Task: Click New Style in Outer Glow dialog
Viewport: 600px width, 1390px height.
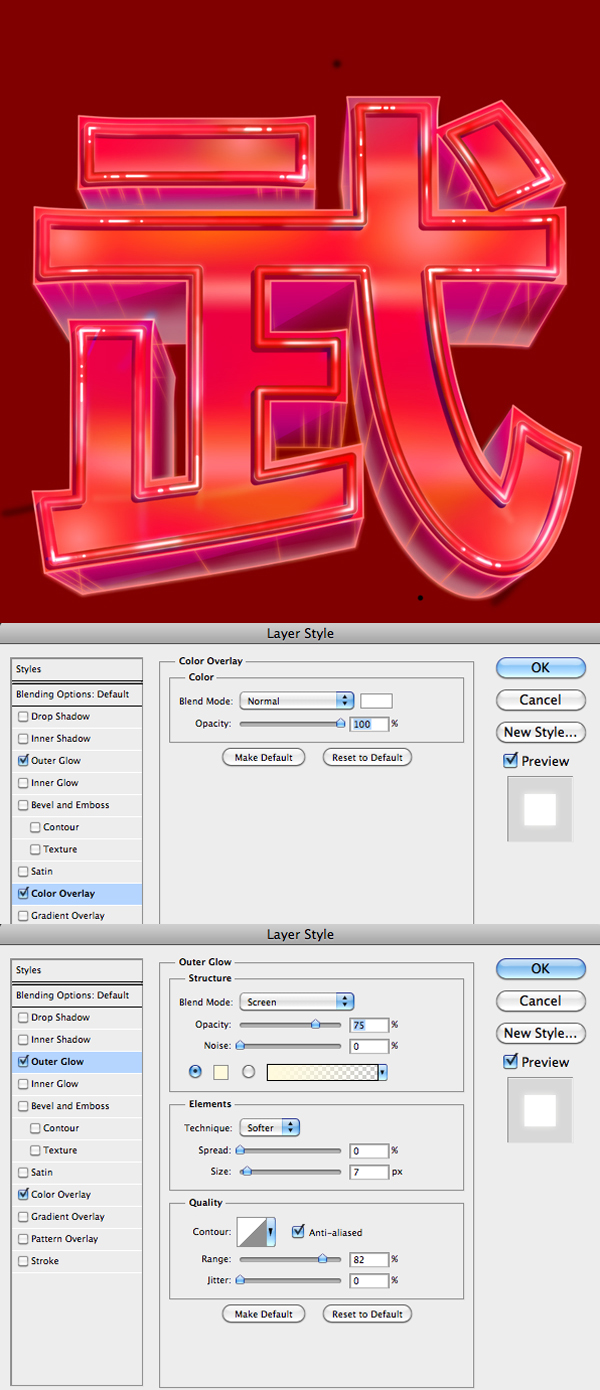Action: pyautogui.click(x=540, y=1033)
